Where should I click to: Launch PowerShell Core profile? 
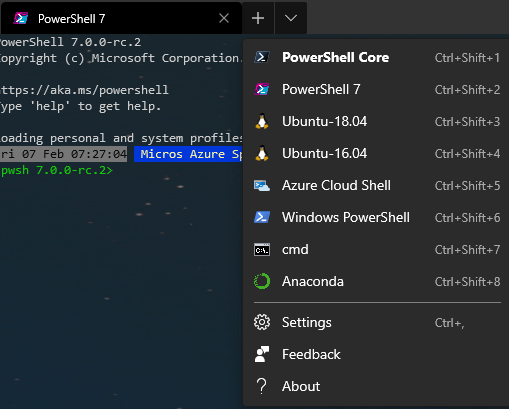pos(377,57)
